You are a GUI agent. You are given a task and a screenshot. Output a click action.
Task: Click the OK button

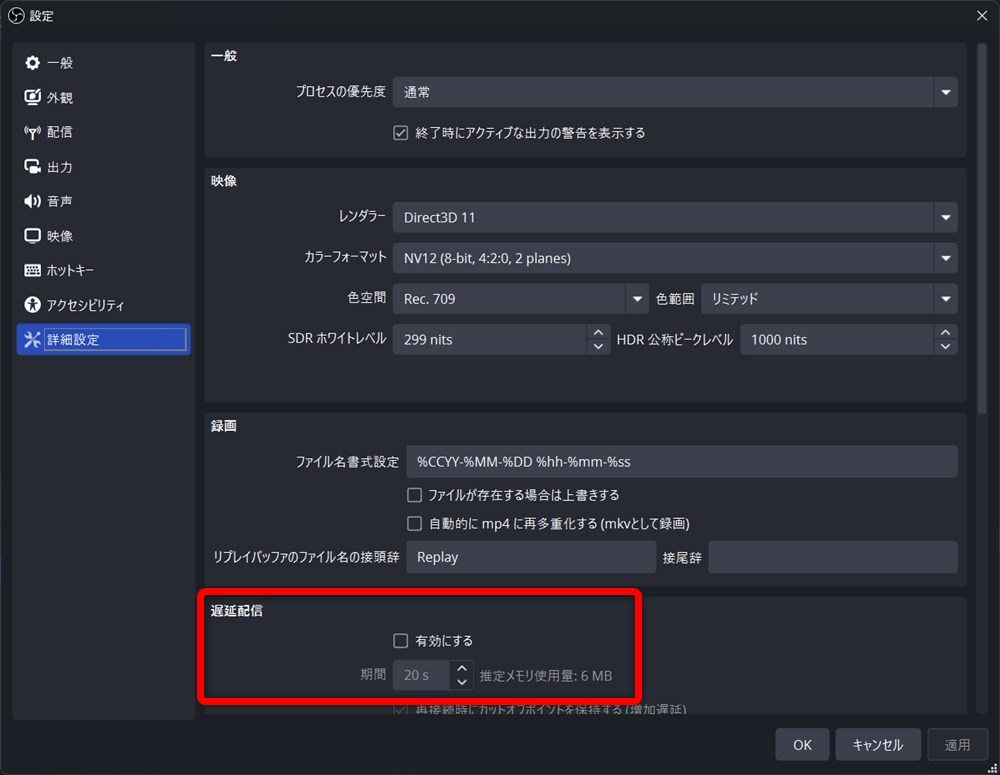802,744
